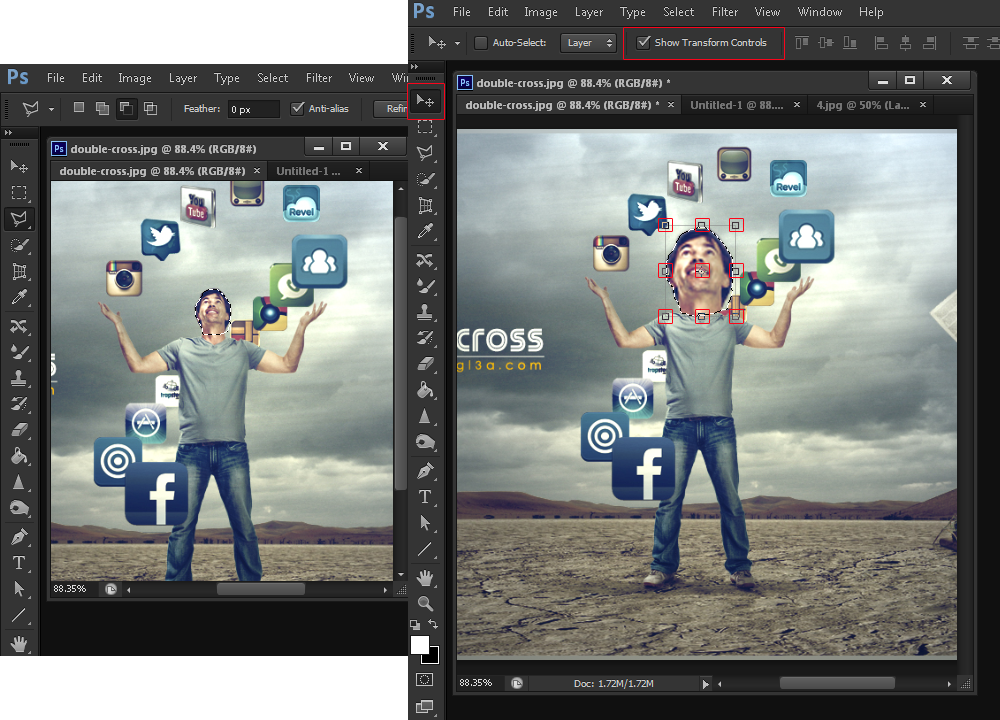Select Polygonal Lasso tool in left toolbox
Image resolution: width=1000 pixels, height=720 pixels.
(x=19, y=219)
